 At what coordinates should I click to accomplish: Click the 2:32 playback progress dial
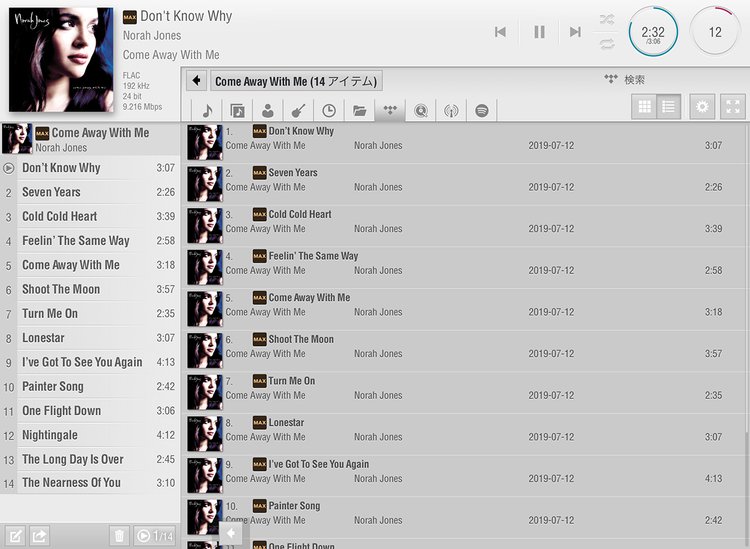[x=653, y=32]
